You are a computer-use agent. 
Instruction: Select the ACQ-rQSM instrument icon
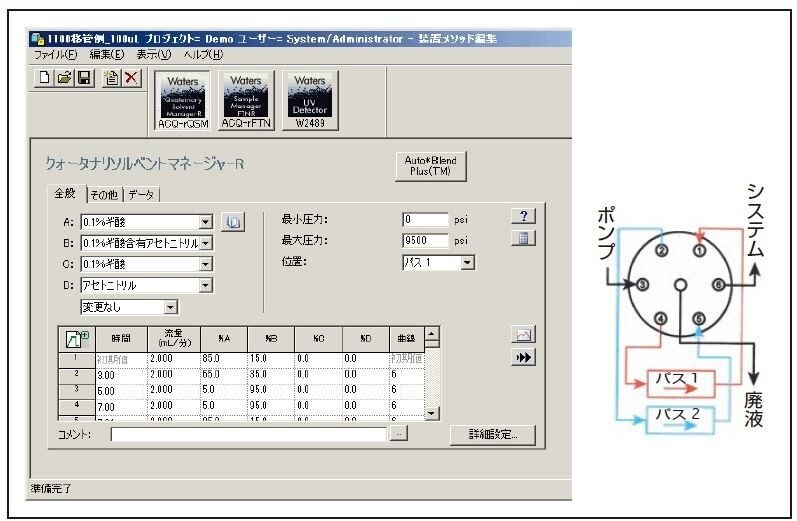pos(183,101)
